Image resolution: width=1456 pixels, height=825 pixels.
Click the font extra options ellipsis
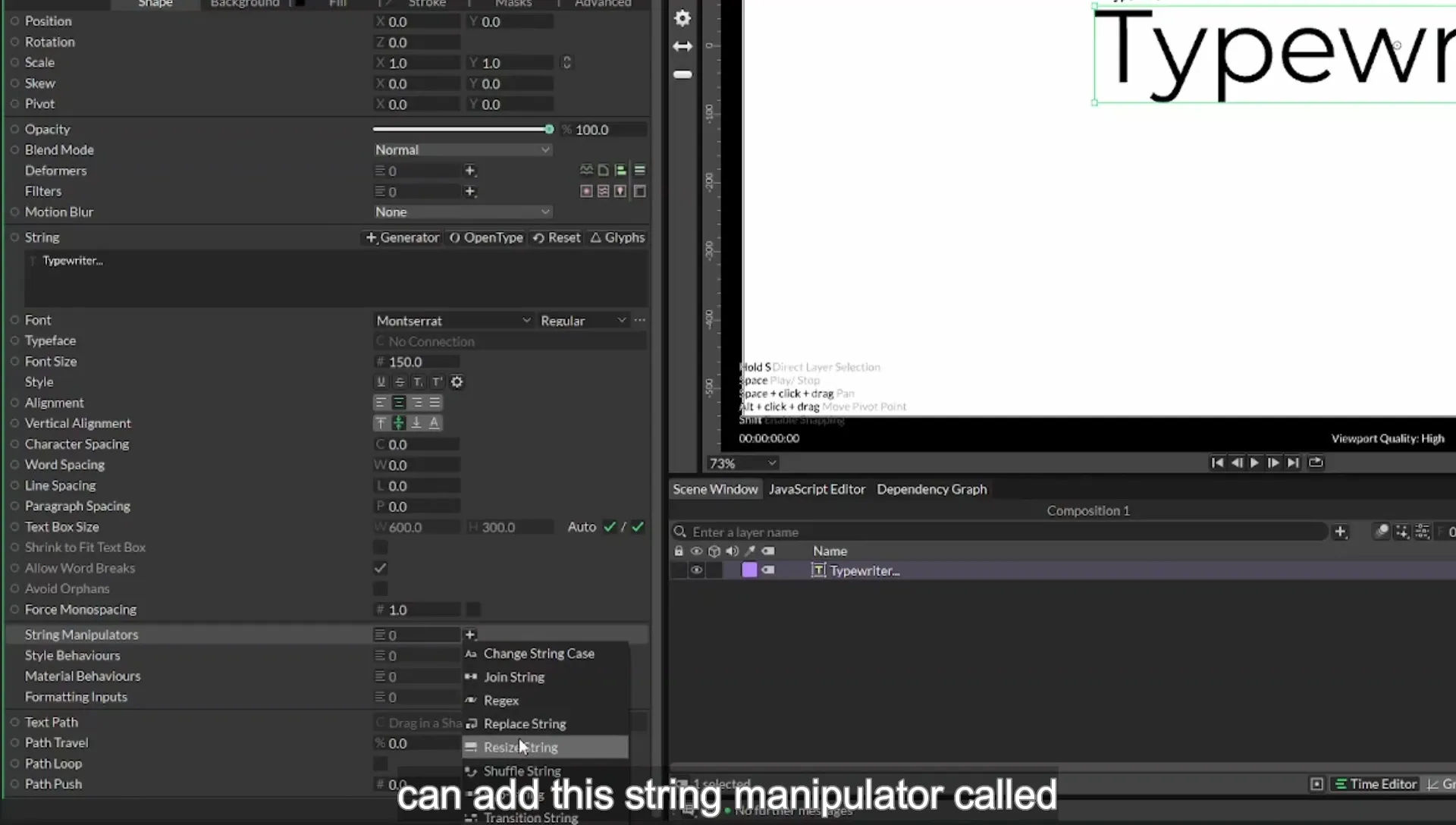click(x=640, y=321)
